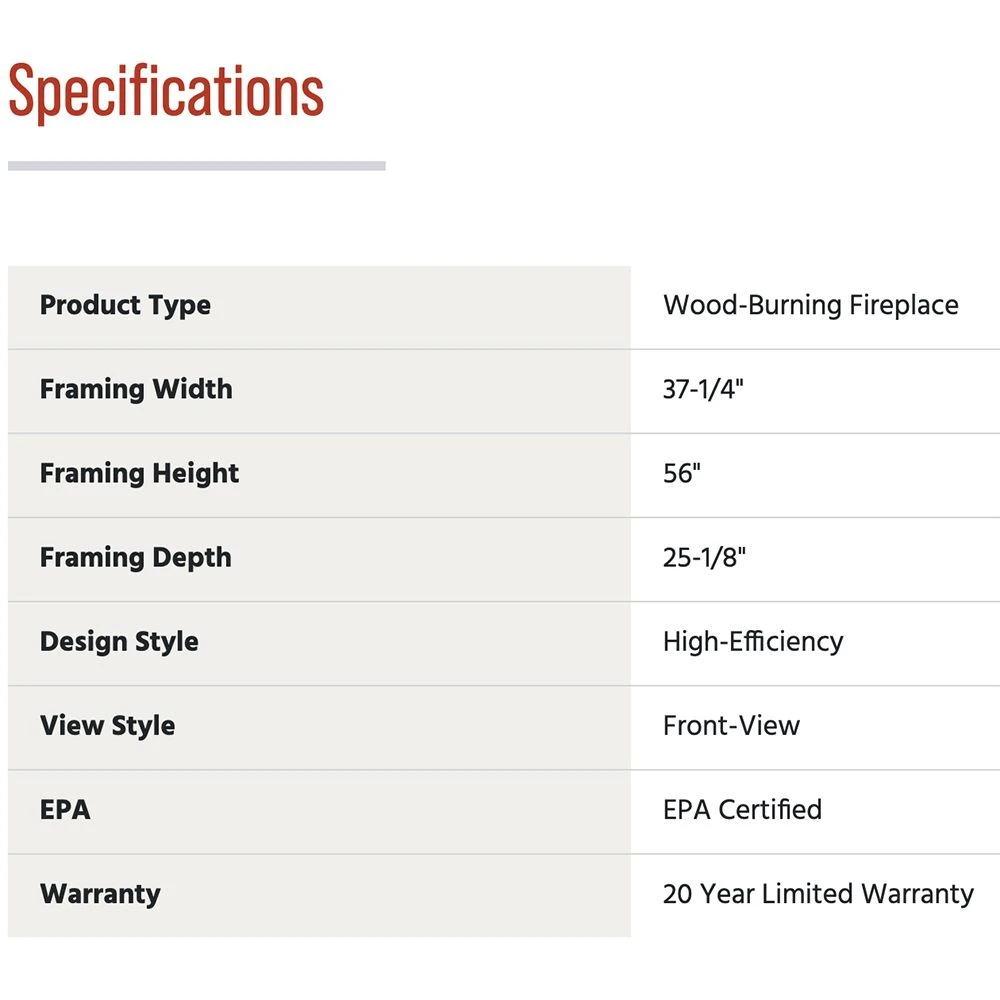This screenshot has height=1000, width=1000.
Task: Click the EPA Certified value
Action: click(x=742, y=809)
